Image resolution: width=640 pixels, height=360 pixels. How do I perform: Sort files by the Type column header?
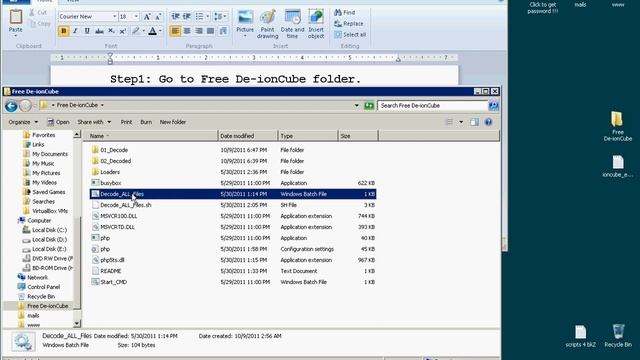(308, 136)
